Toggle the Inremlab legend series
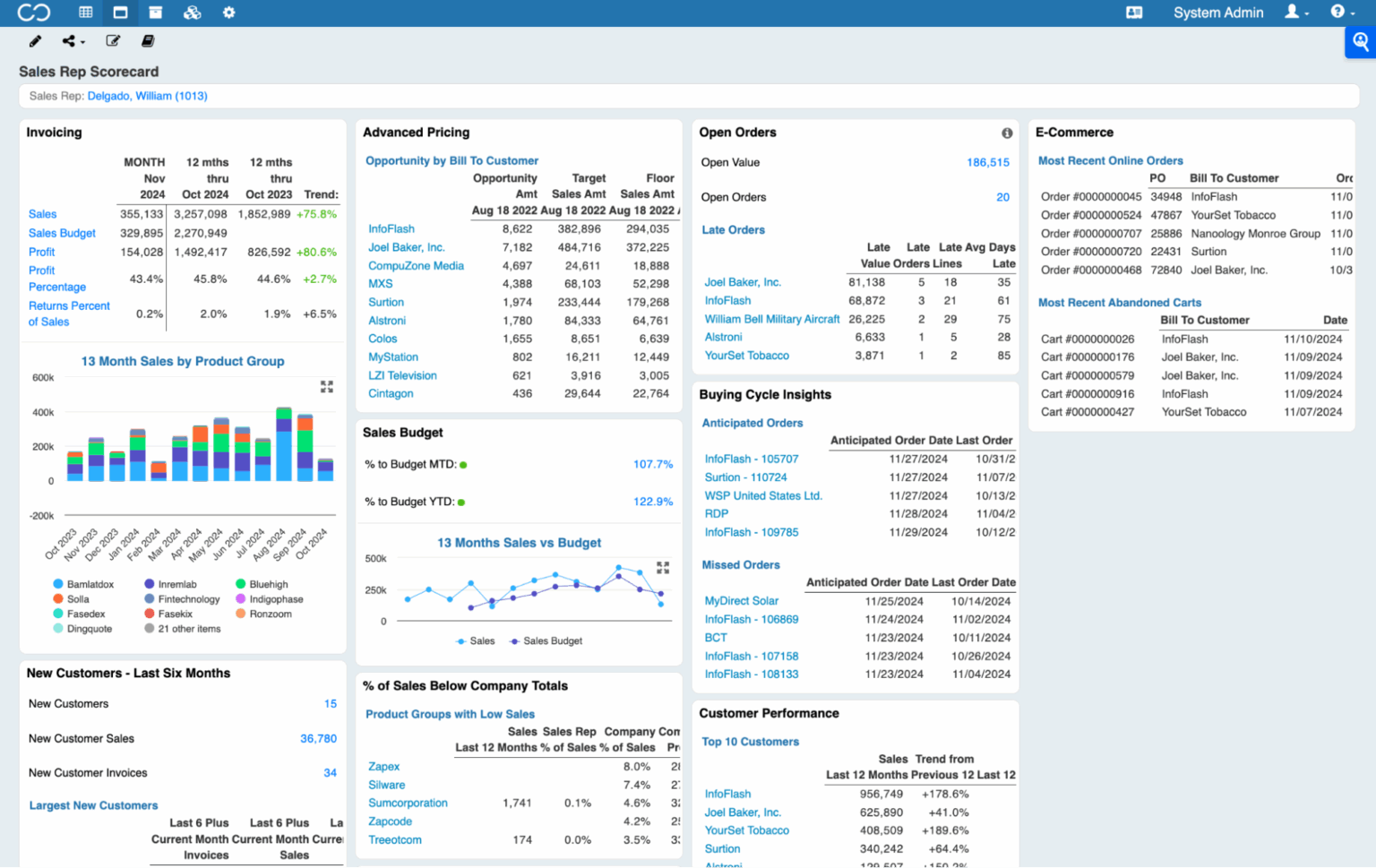 click(x=170, y=584)
